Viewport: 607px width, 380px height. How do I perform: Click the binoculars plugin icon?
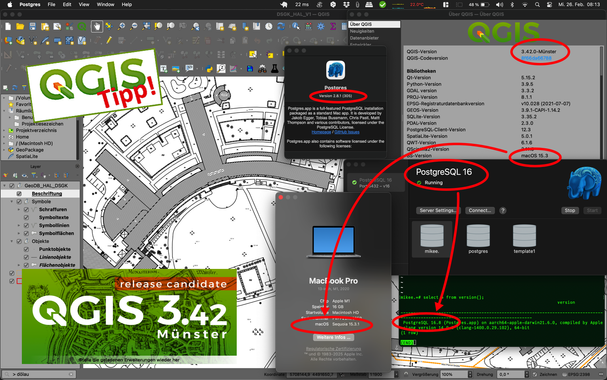coord(262,69)
